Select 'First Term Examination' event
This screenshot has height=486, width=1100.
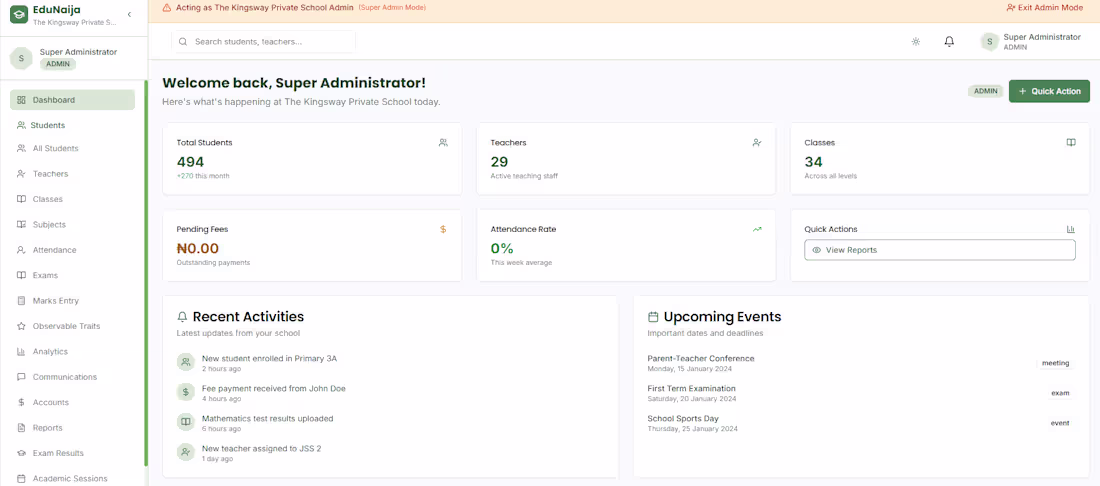click(692, 389)
